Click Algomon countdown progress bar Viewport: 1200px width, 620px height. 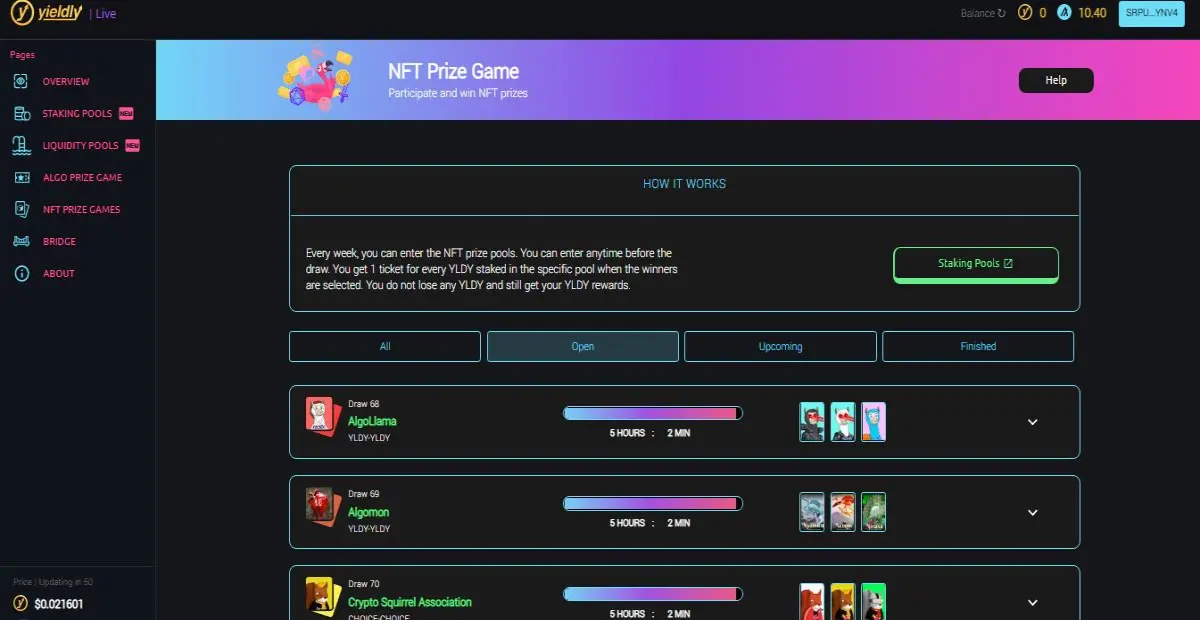point(653,502)
